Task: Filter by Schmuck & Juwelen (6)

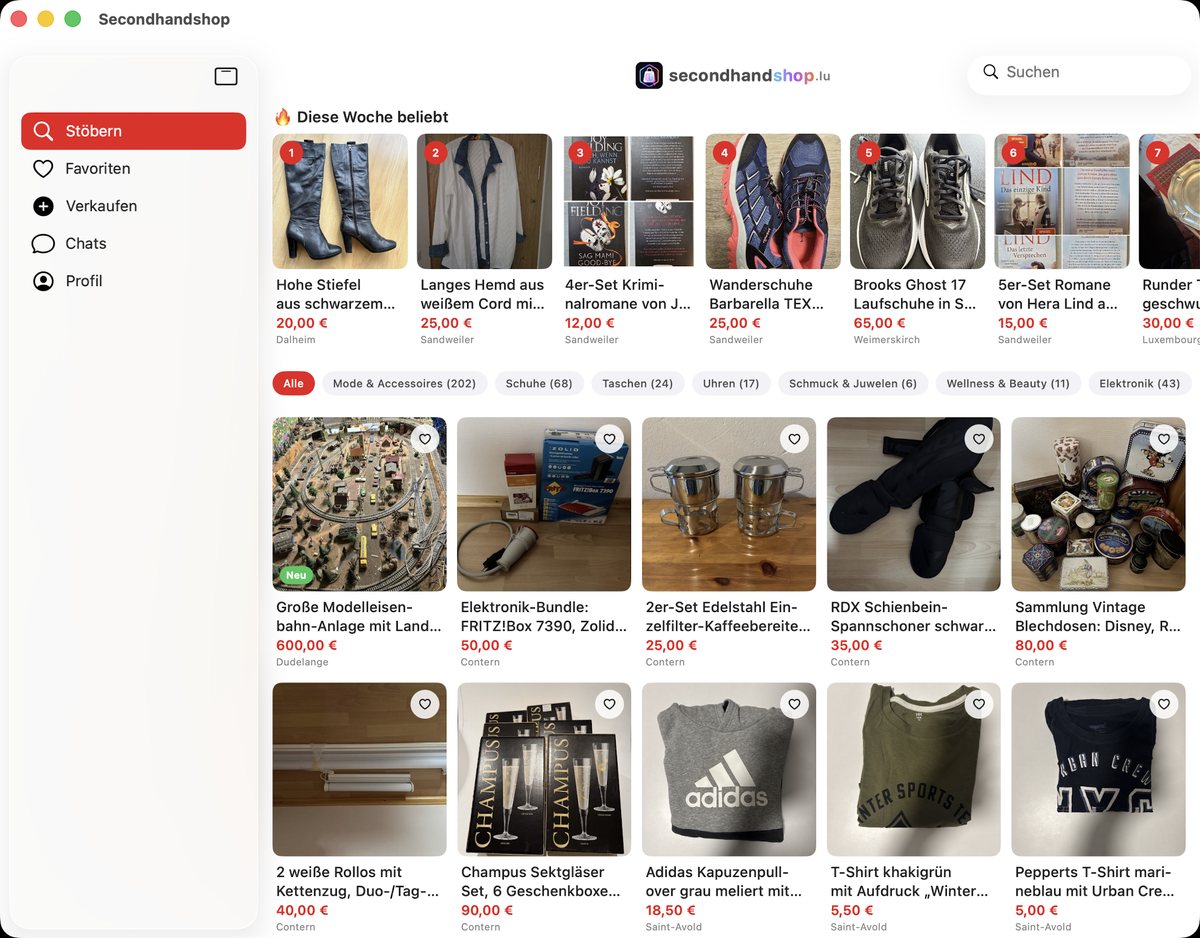Action: 853,383
